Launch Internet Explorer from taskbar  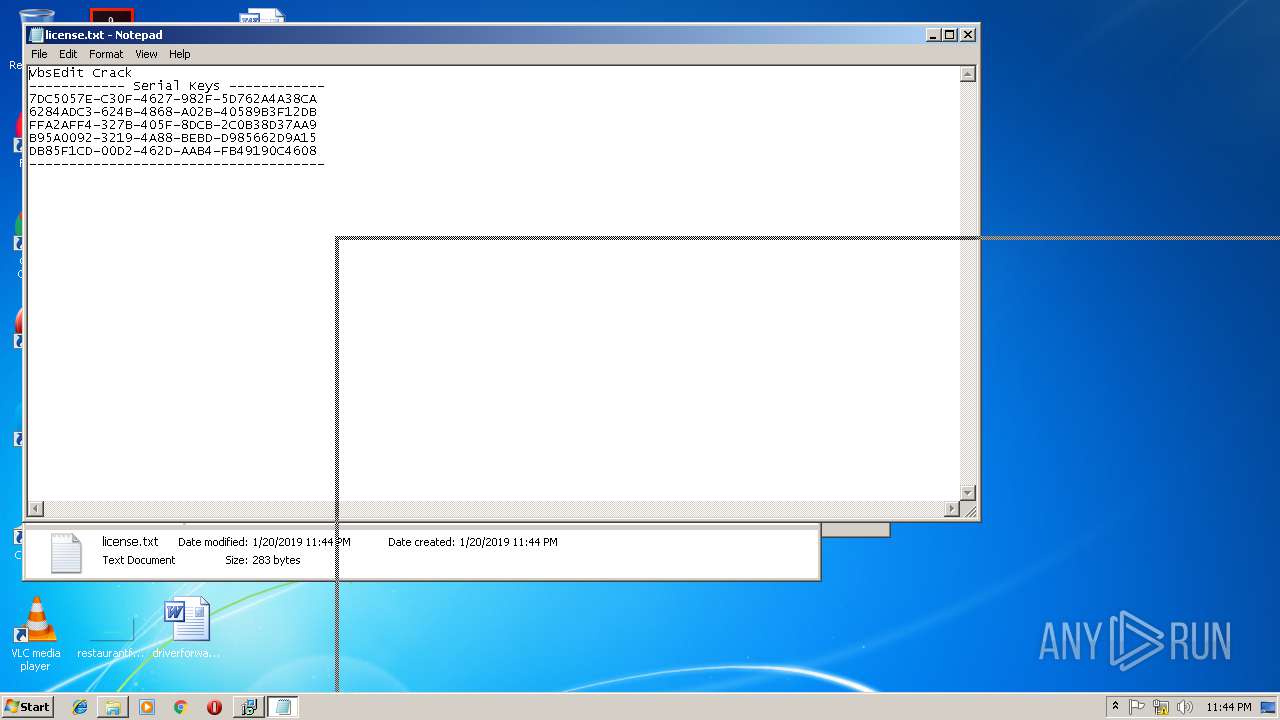pyautogui.click(x=80, y=707)
